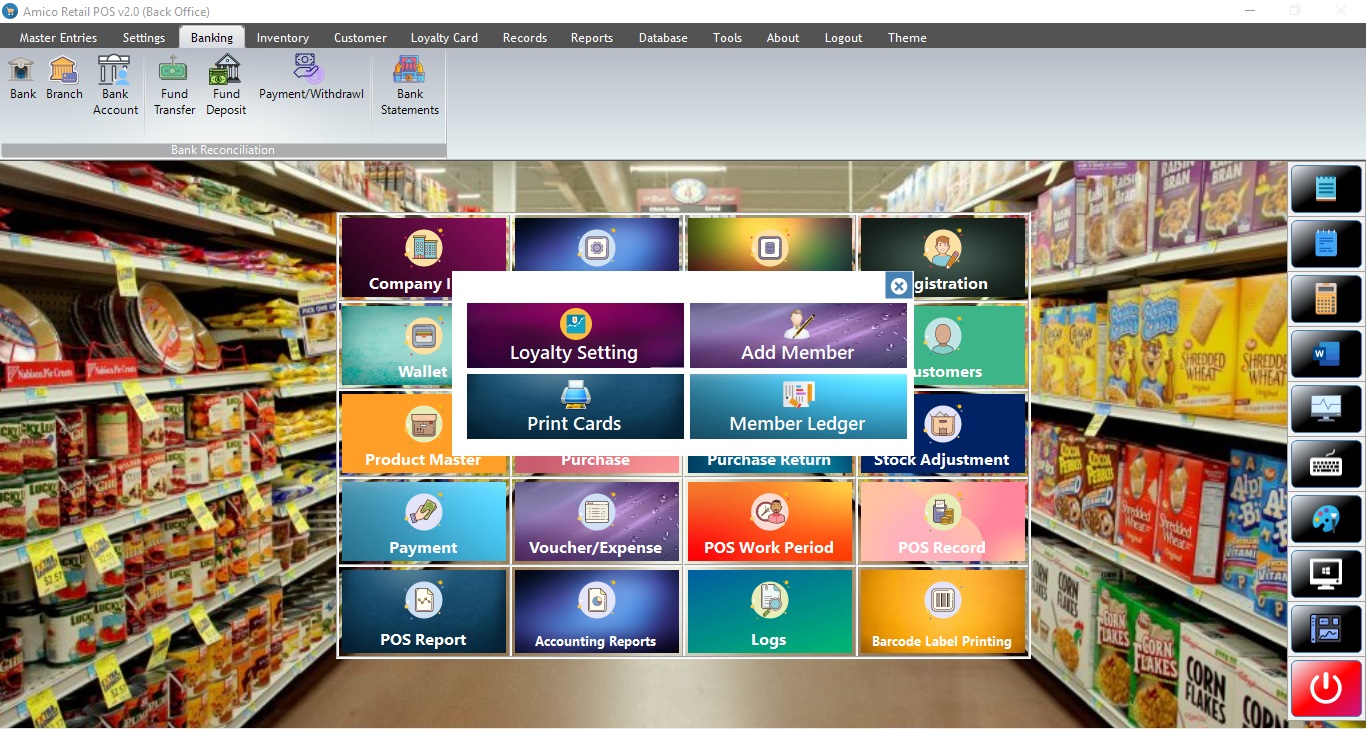Open the Fund Transfer ribbon icon
The width and height of the screenshot is (1366, 729).
pos(174,85)
